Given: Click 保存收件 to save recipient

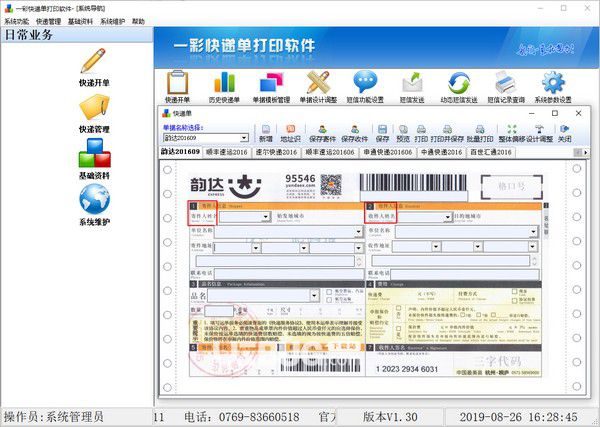Looking at the screenshot, I should (x=354, y=134).
